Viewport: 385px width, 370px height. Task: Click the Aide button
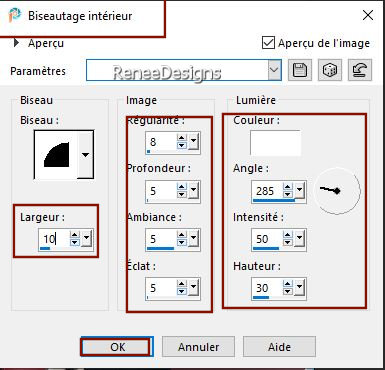pos(279,347)
